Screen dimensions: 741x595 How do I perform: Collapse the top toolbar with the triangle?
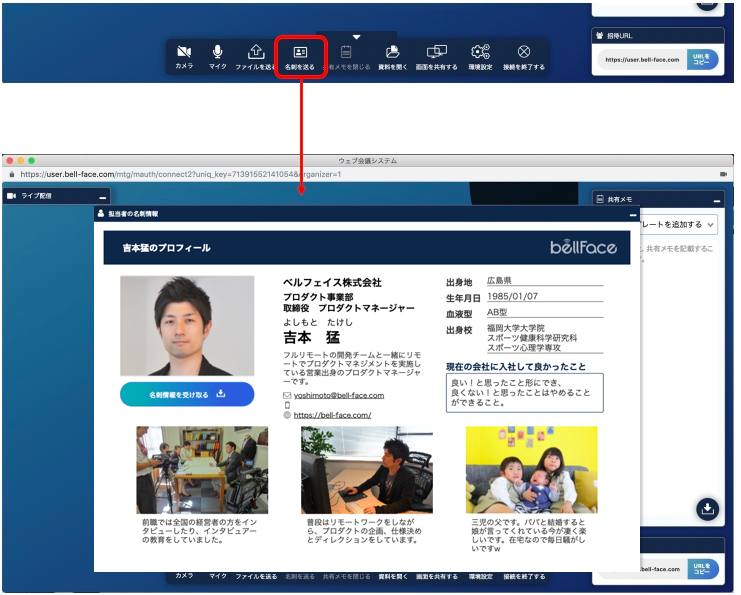point(357,37)
